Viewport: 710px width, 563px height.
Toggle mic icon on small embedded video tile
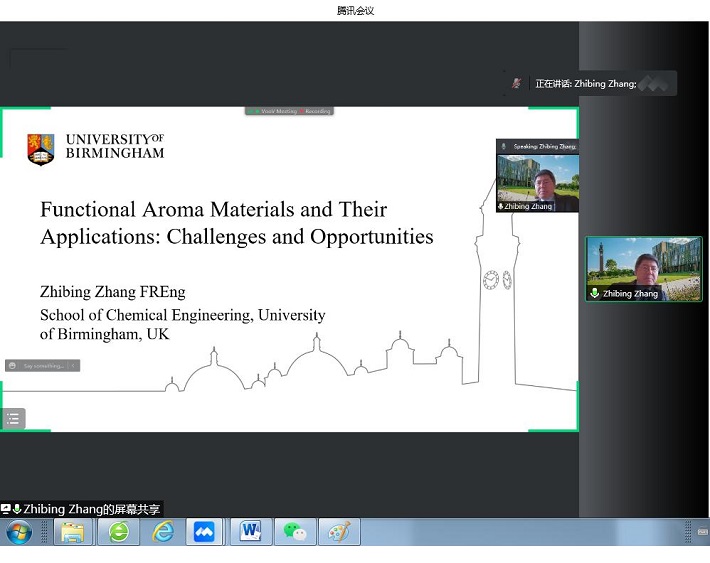click(501, 206)
